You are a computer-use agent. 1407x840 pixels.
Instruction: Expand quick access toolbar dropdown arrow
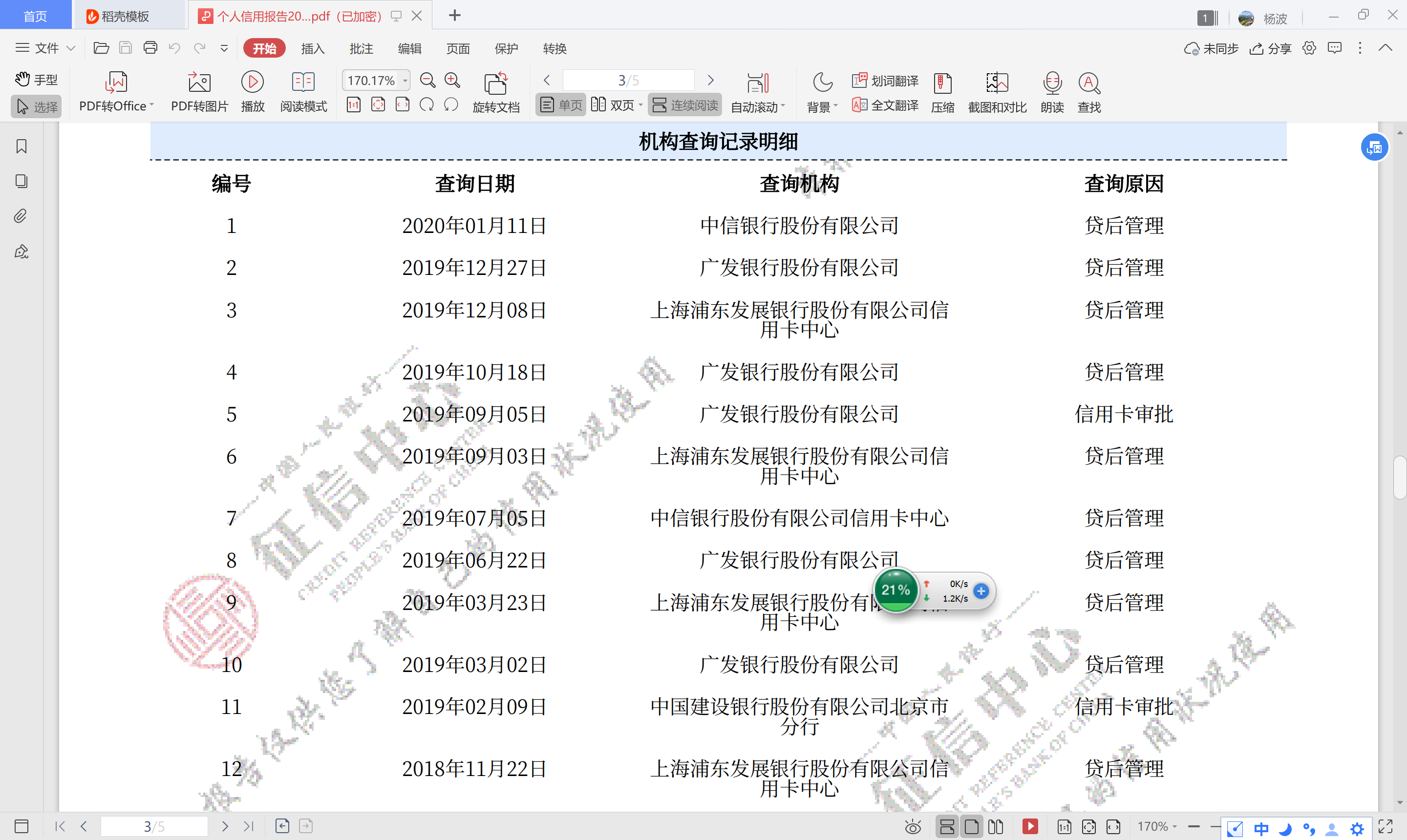pyautogui.click(x=224, y=49)
